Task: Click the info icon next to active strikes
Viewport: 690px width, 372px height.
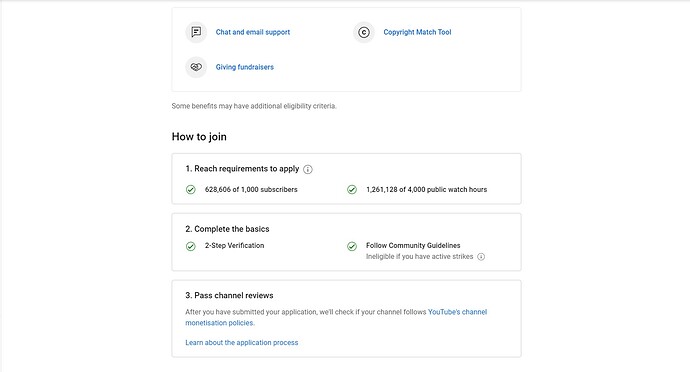Action: [x=481, y=257]
